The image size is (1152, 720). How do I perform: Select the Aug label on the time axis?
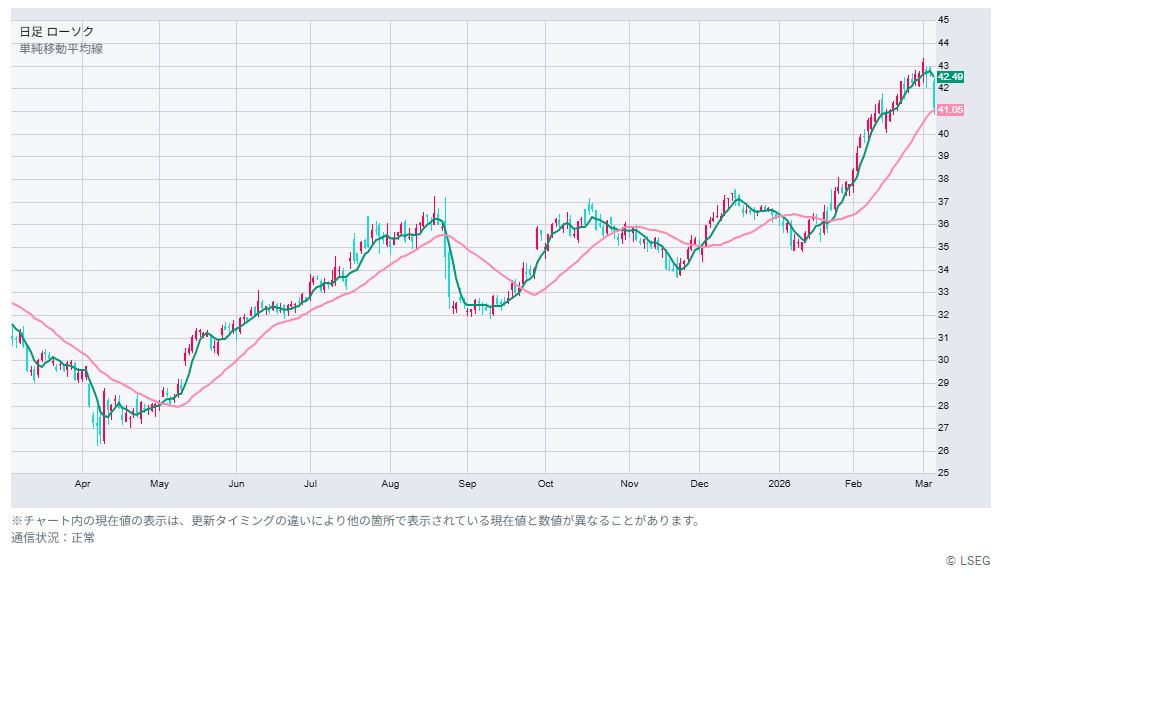pos(390,484)
